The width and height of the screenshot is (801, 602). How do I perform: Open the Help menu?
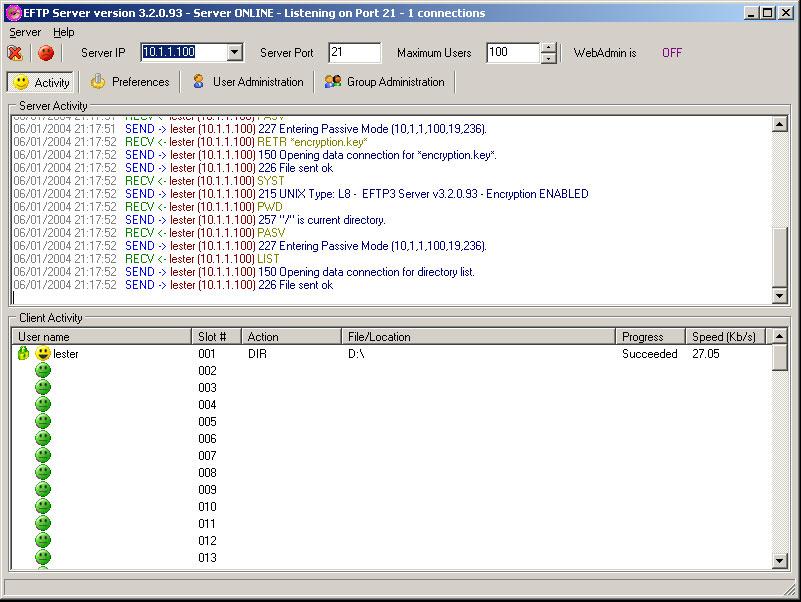coord(63,32)
